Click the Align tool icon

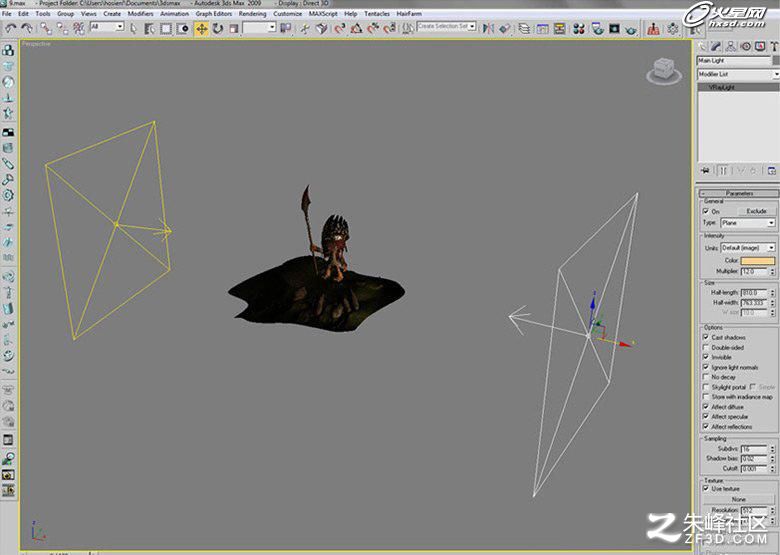[504, 28]
